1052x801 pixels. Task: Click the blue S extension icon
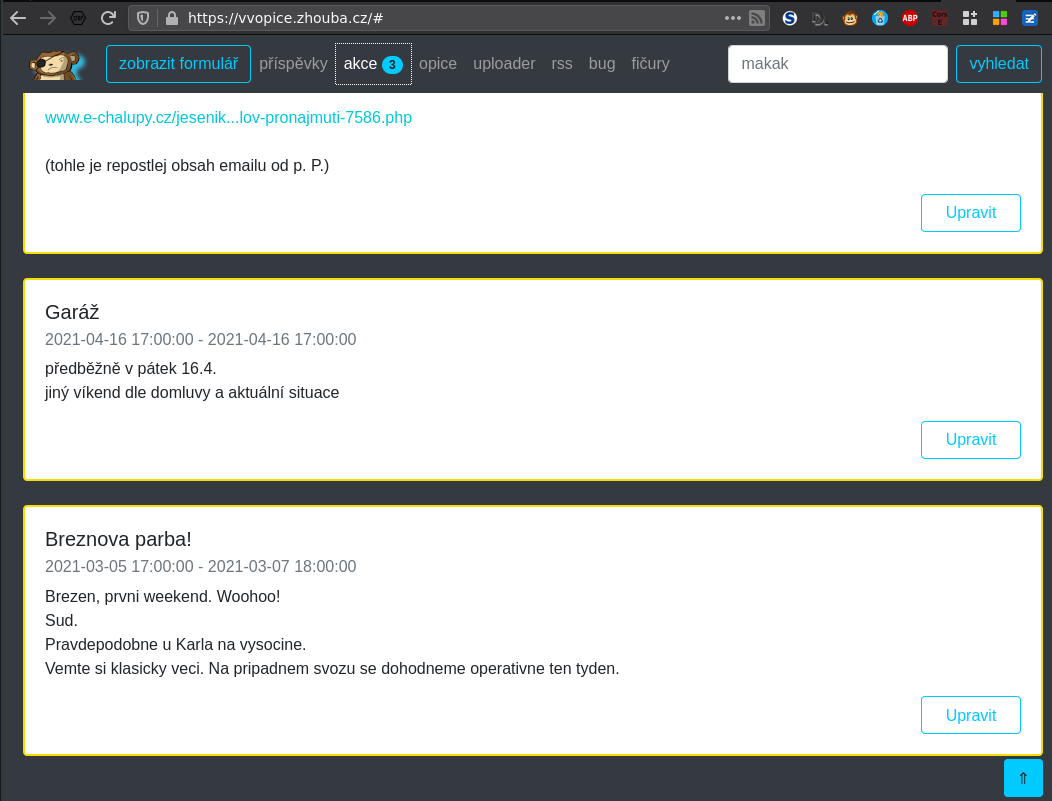click(790, 18)
